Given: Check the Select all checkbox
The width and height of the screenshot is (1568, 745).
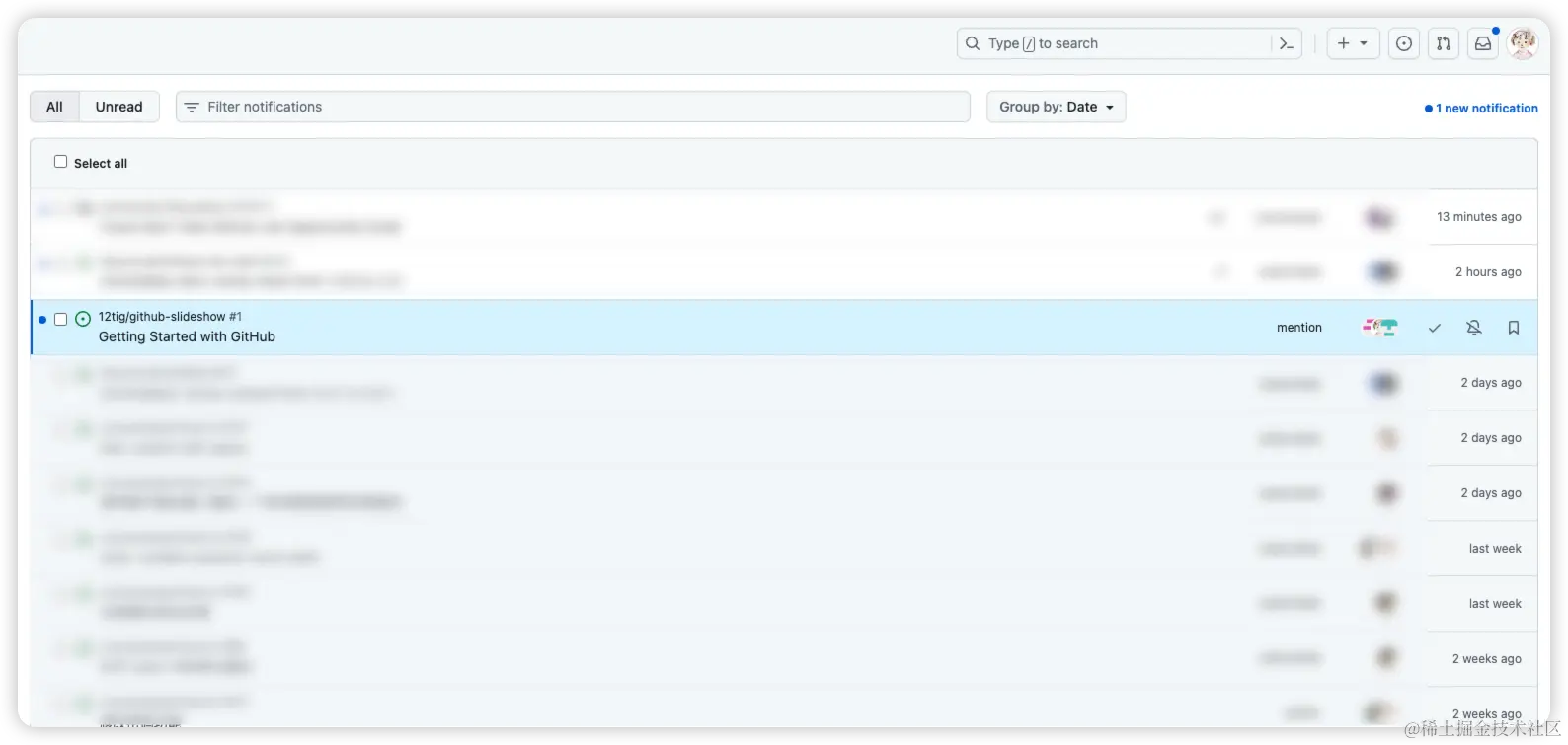Looking at the screenshot, I should point(60,162).
